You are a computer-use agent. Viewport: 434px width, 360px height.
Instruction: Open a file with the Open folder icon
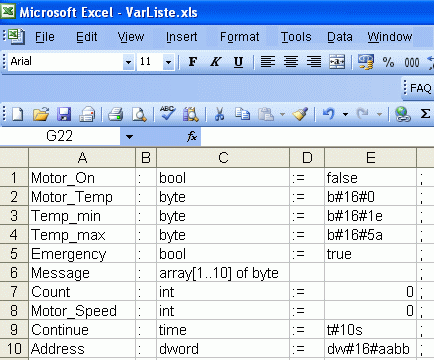[x=41, y=115]
